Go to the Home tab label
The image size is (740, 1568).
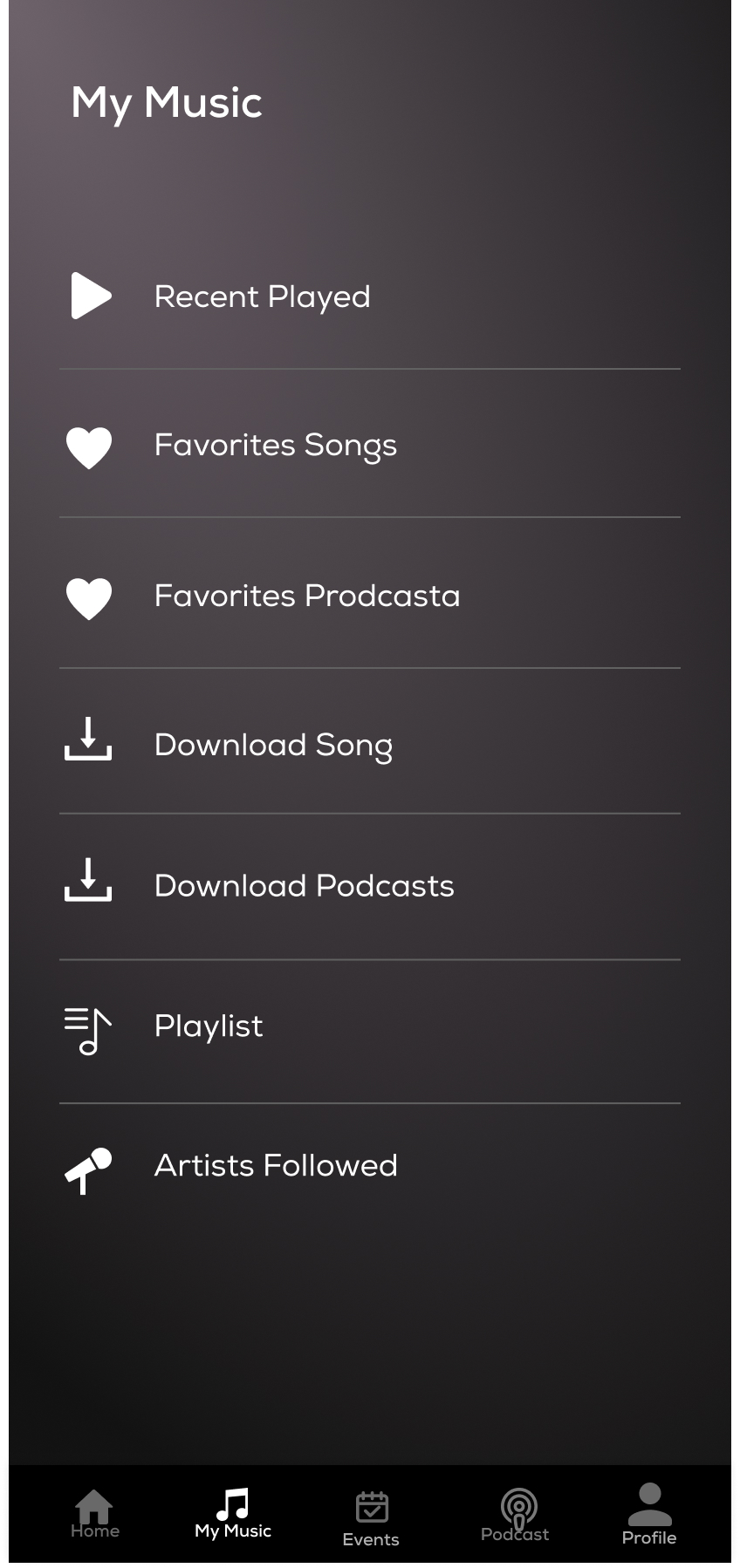pos(95,1531)
